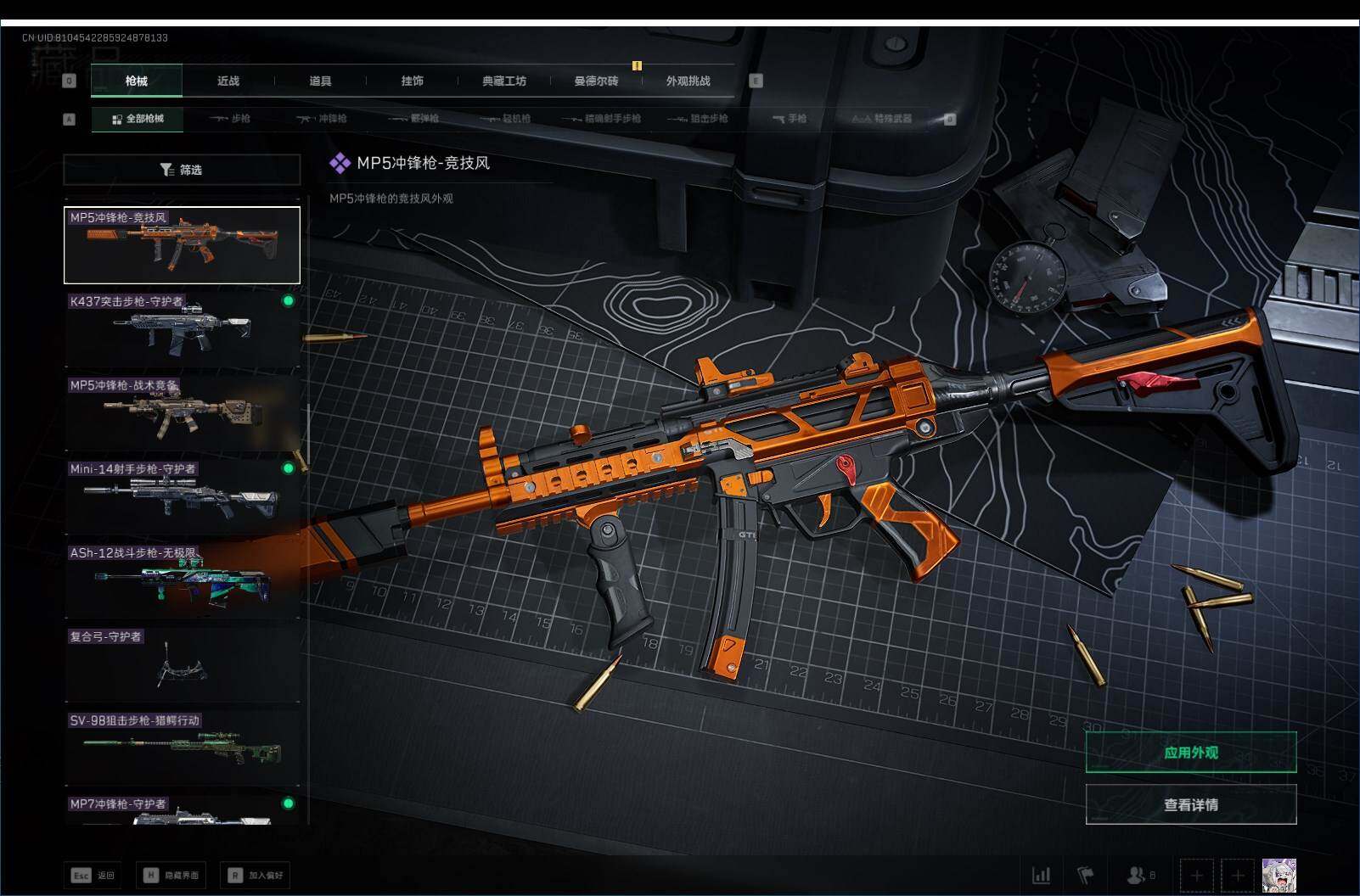Open the 枪械 (firearms) tab

point(136,81)
